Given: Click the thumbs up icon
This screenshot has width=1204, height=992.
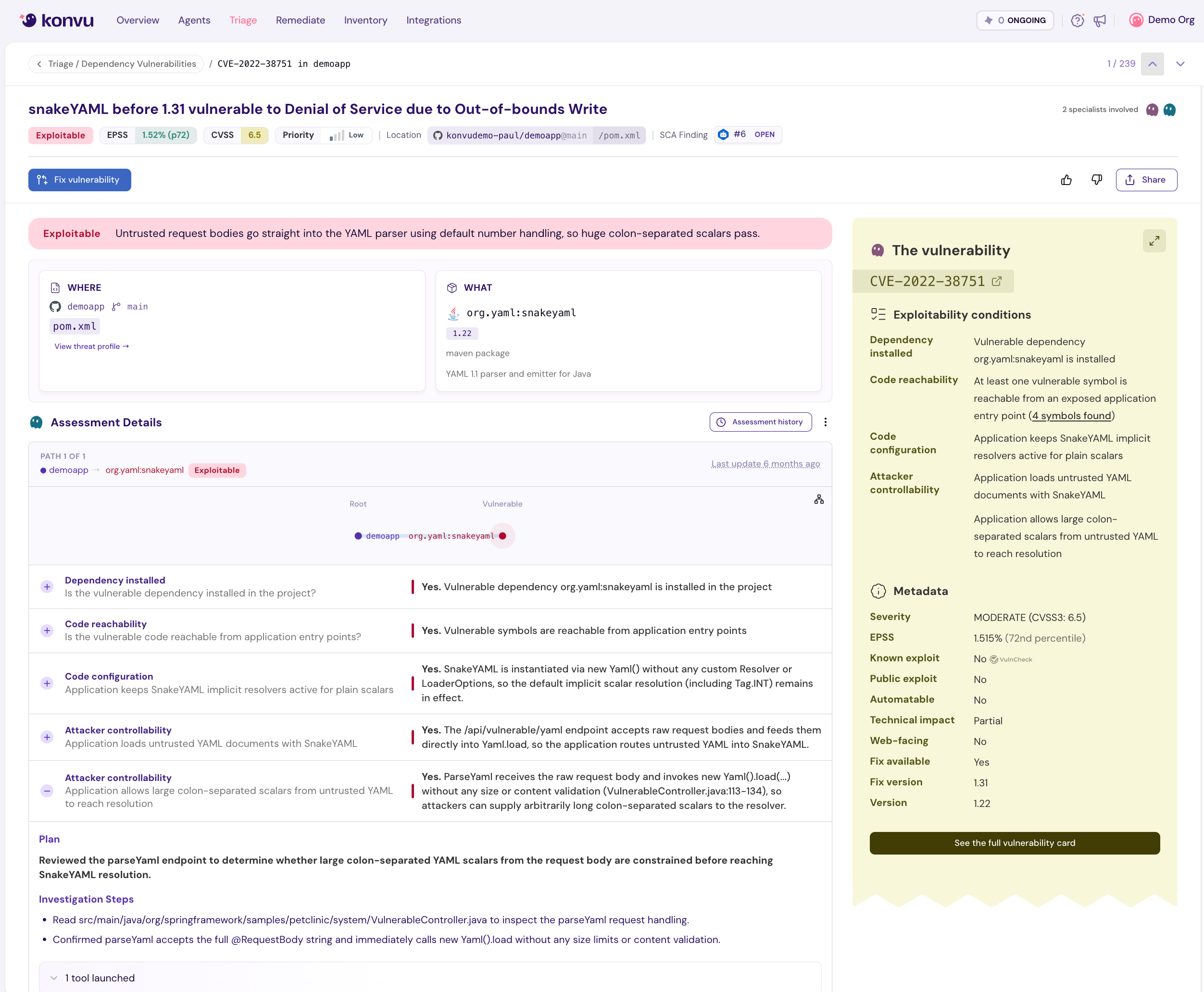Looking at the screenshot, I should coord(1066,180).
